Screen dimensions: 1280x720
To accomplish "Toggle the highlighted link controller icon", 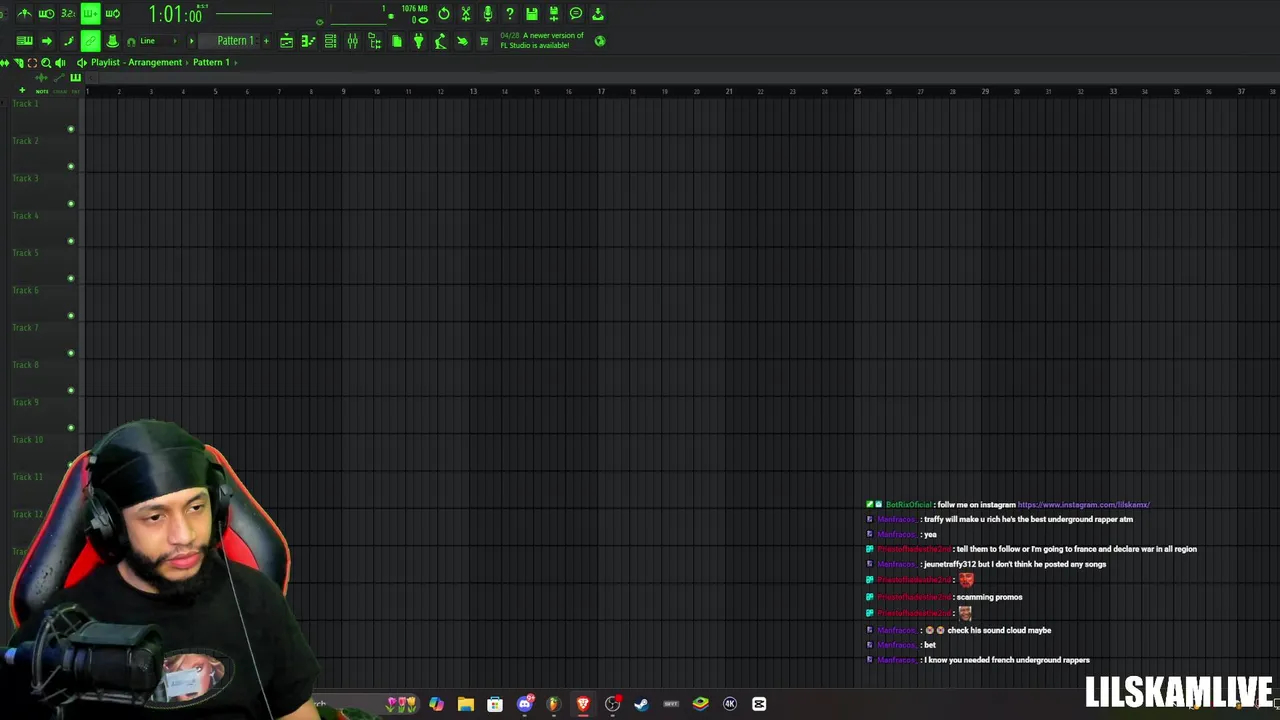I will [x=90, y=41].
